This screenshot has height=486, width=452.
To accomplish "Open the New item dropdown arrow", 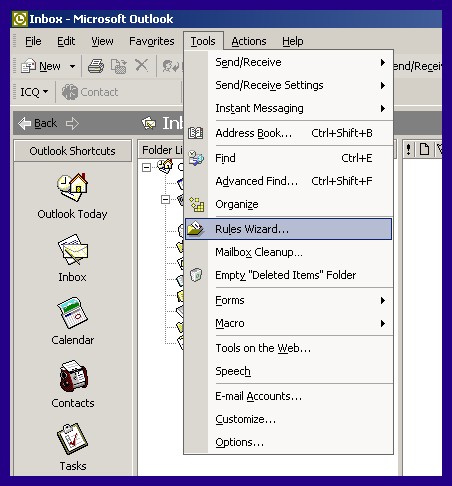I will coord(72,66).
